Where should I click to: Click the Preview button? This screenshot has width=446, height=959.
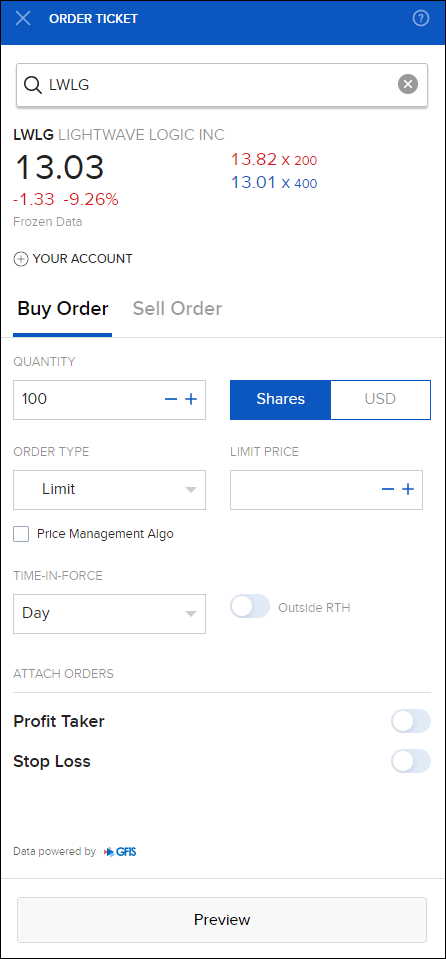[x=222, y=920]
